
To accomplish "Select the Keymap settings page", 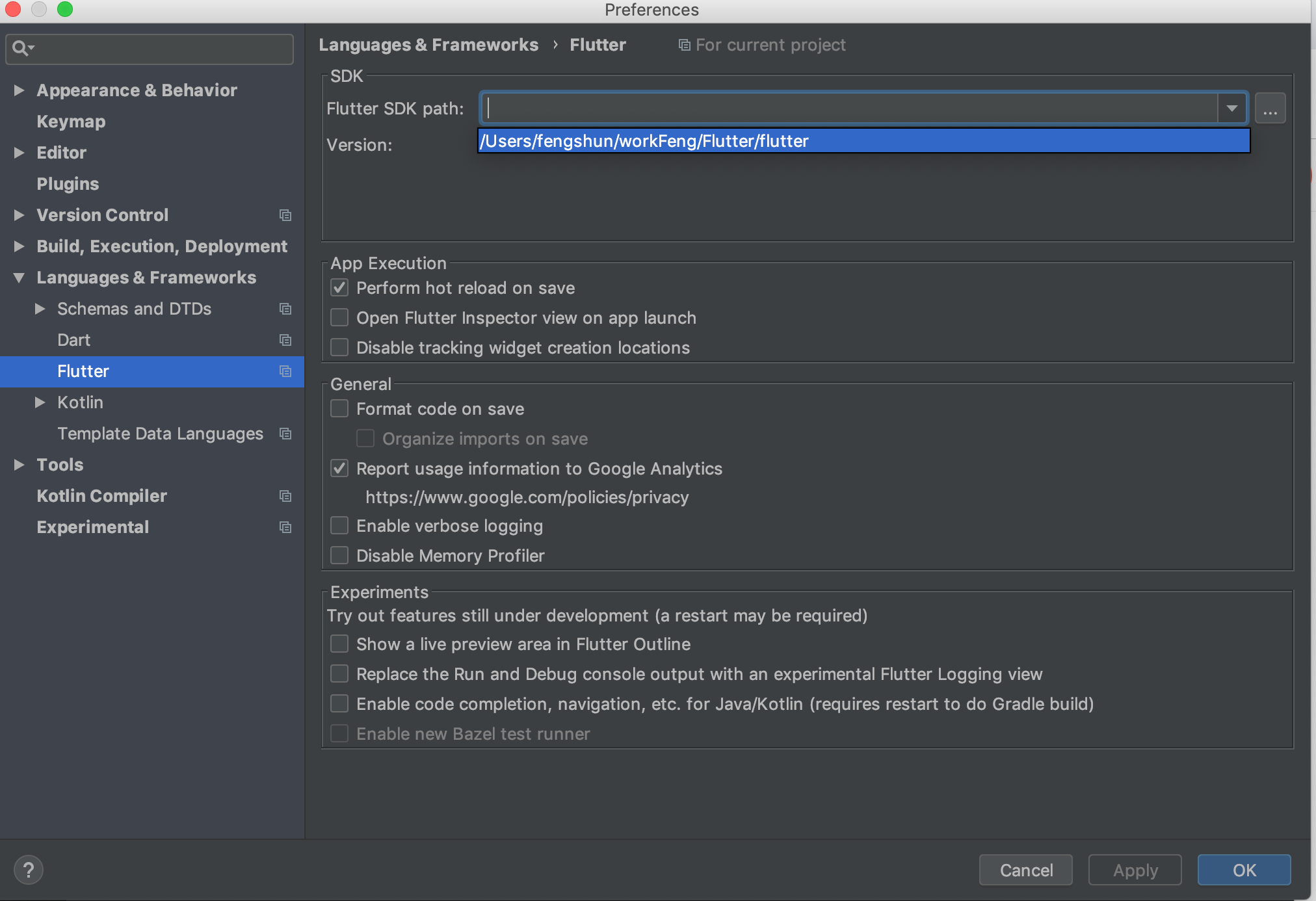I will coord(71,122).
